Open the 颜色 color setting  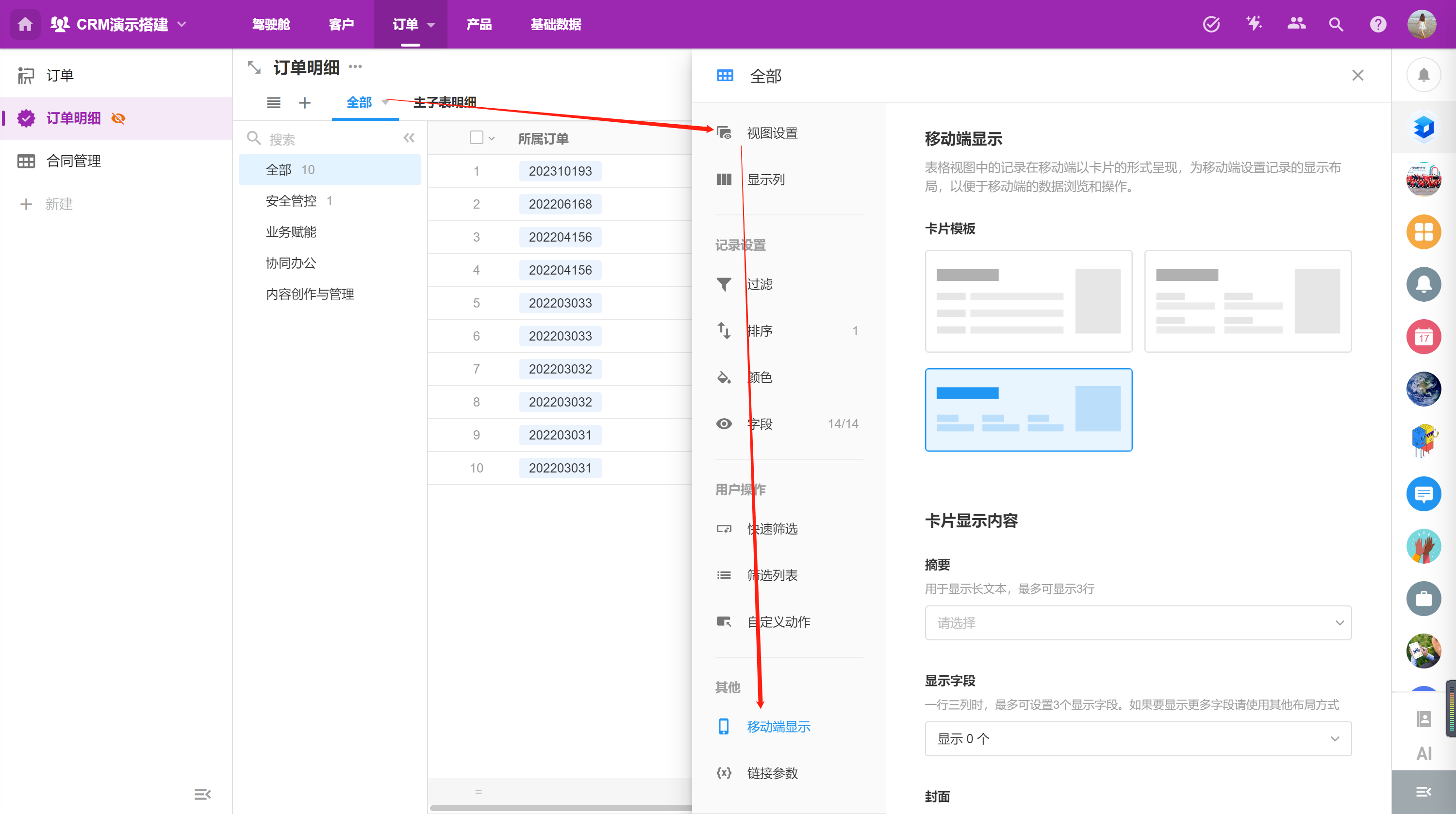click(759, 377)
